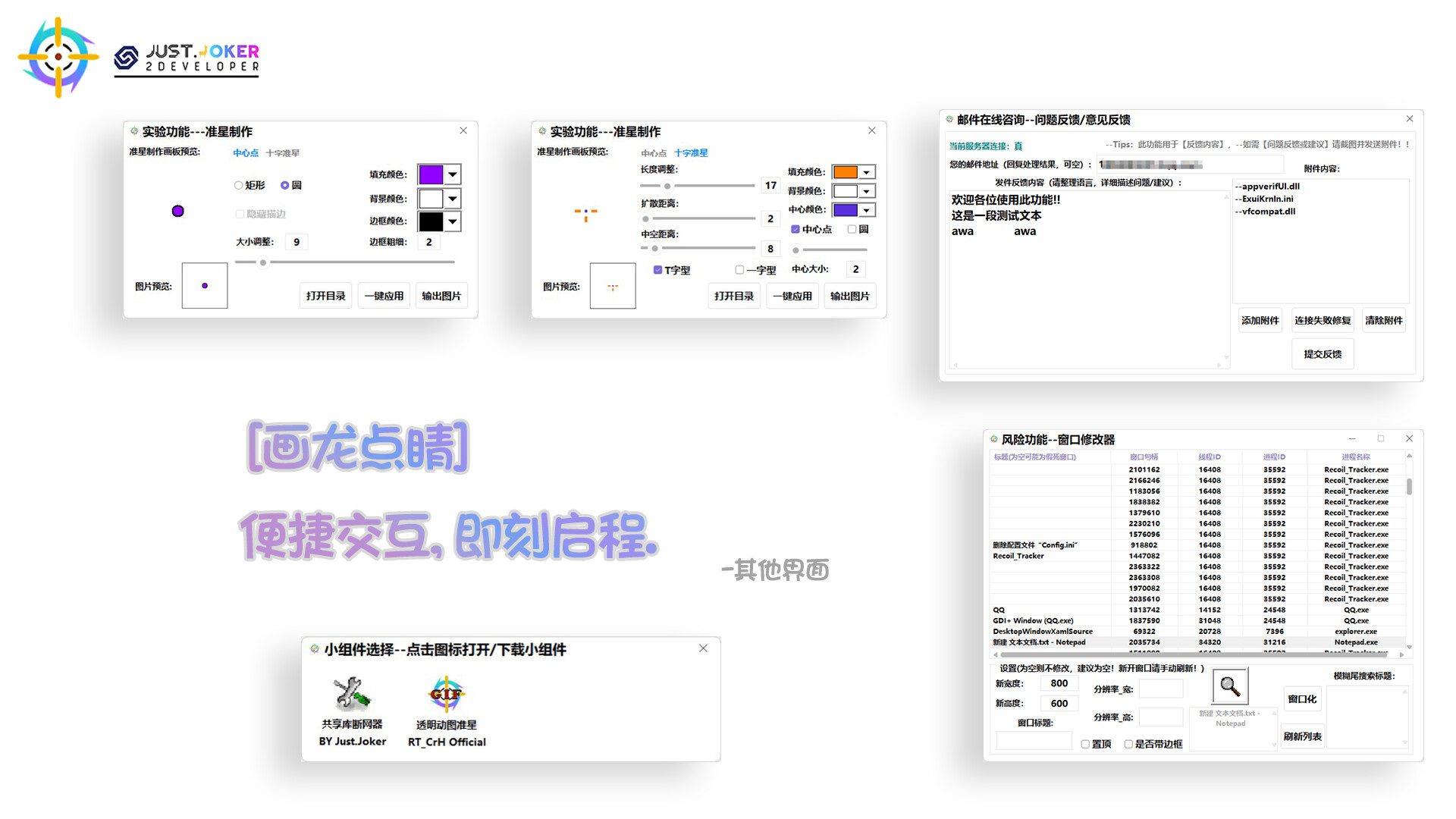Click the magnifier window-finder icon
Screen dimensions: 1456x819
tap(1229, 685)
